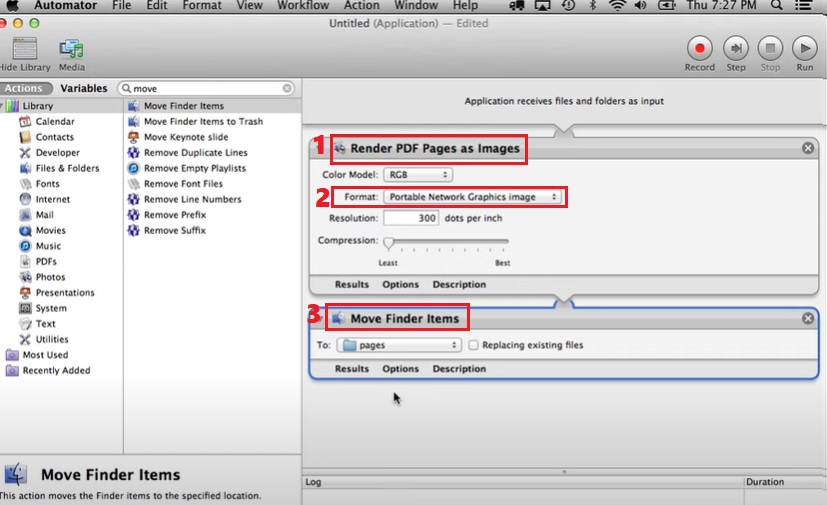Screen dimensions: 827x505
Task: Select the Utilities category icon
Action: (25, 339)
